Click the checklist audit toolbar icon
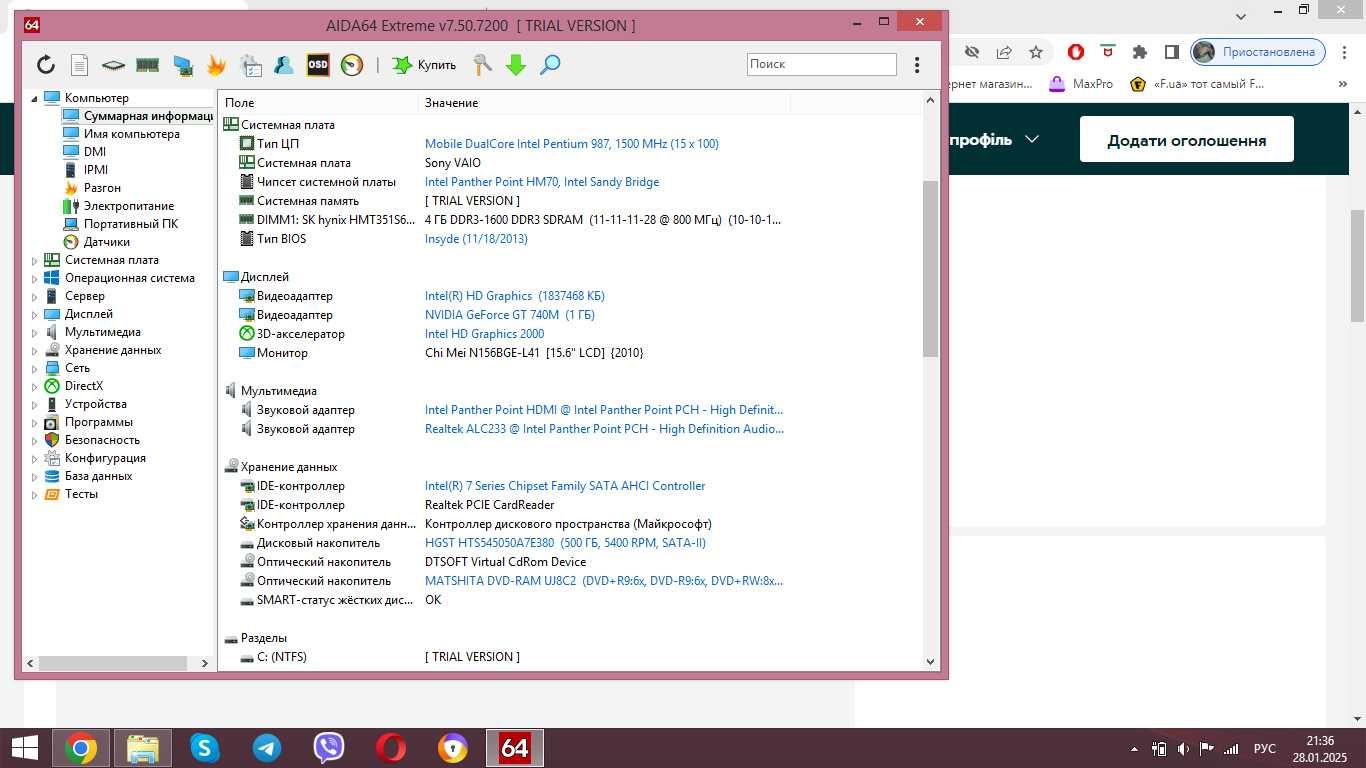Viewport: 1366px width, 768px height. [x=251, y=65]
